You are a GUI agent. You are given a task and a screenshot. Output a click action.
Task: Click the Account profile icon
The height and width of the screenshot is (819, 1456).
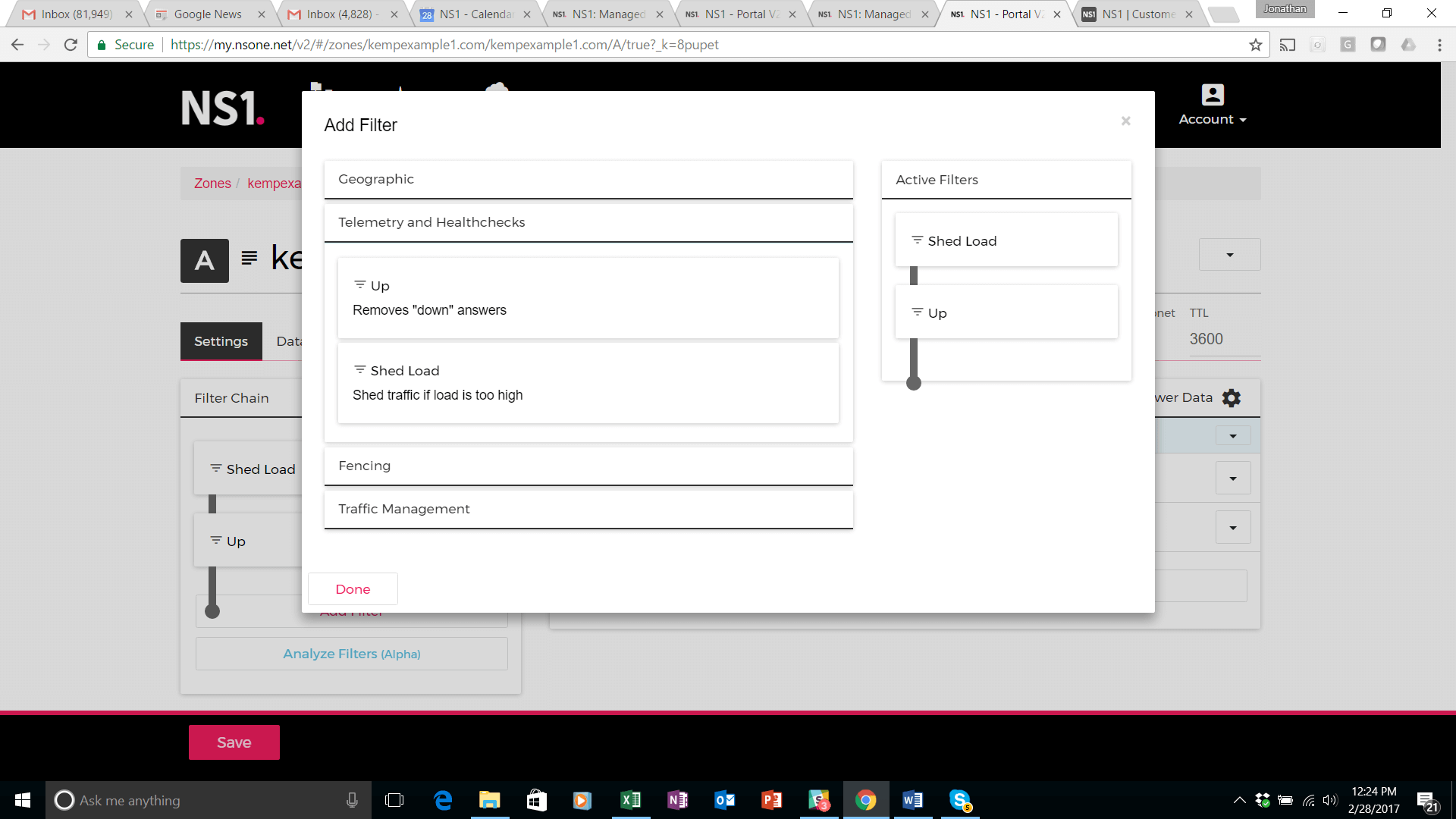tap(1213, 95)
